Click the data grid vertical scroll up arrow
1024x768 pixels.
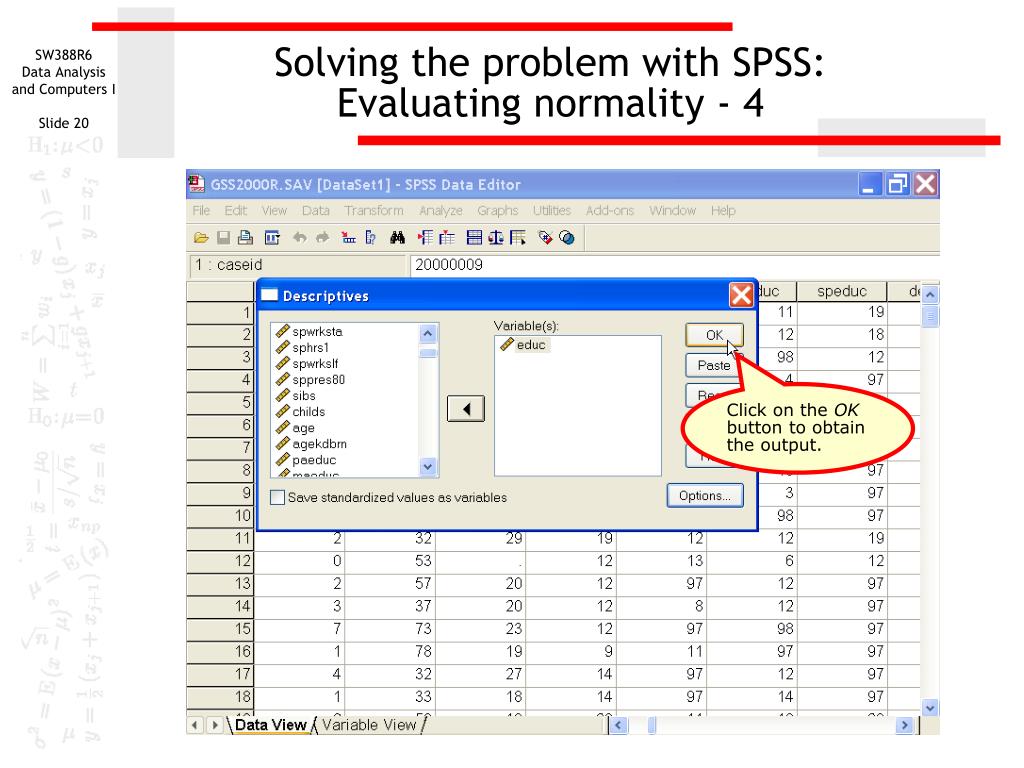930,295
